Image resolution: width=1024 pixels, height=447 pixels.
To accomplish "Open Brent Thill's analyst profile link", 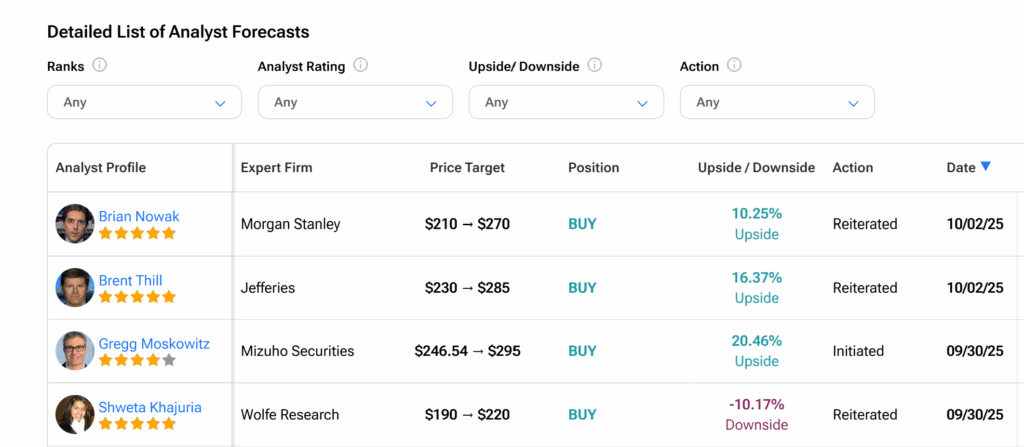I will 130,280.
